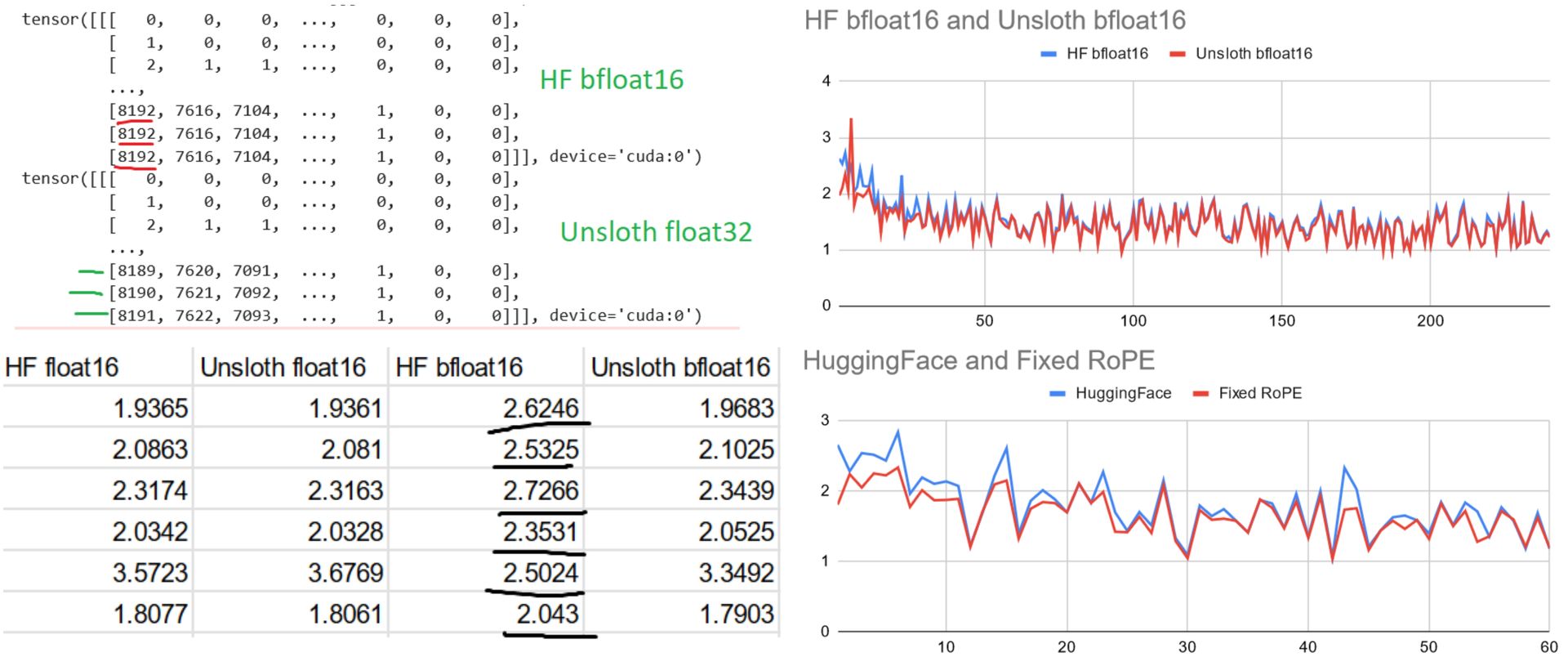
Task: Select the 'HF bfloat16 and Unsloth bfloat16' chart title
Action: [995, 20]
